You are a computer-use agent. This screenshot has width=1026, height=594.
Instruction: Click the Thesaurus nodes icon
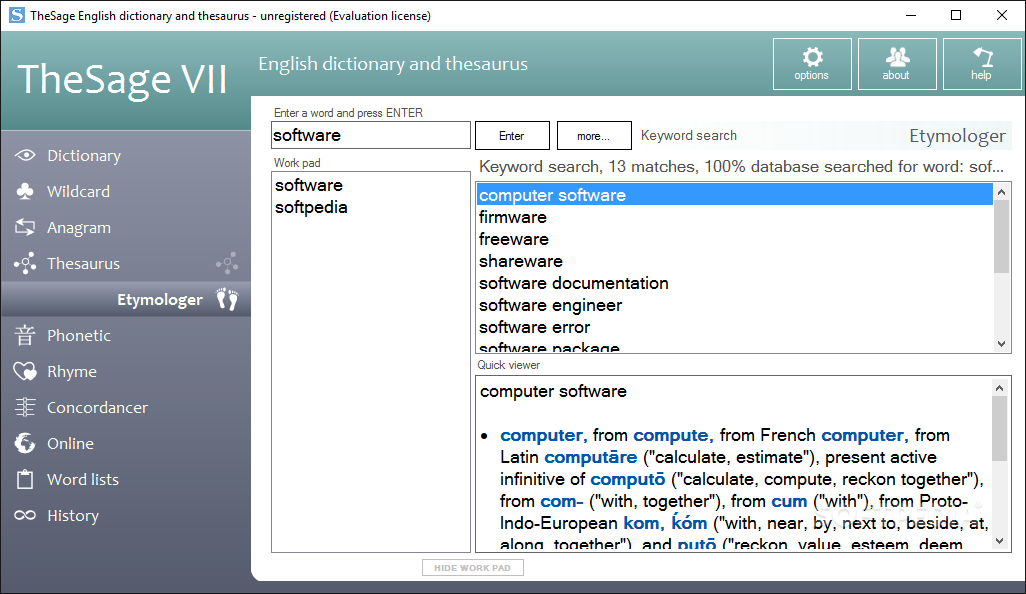click(x=25, y=264)
